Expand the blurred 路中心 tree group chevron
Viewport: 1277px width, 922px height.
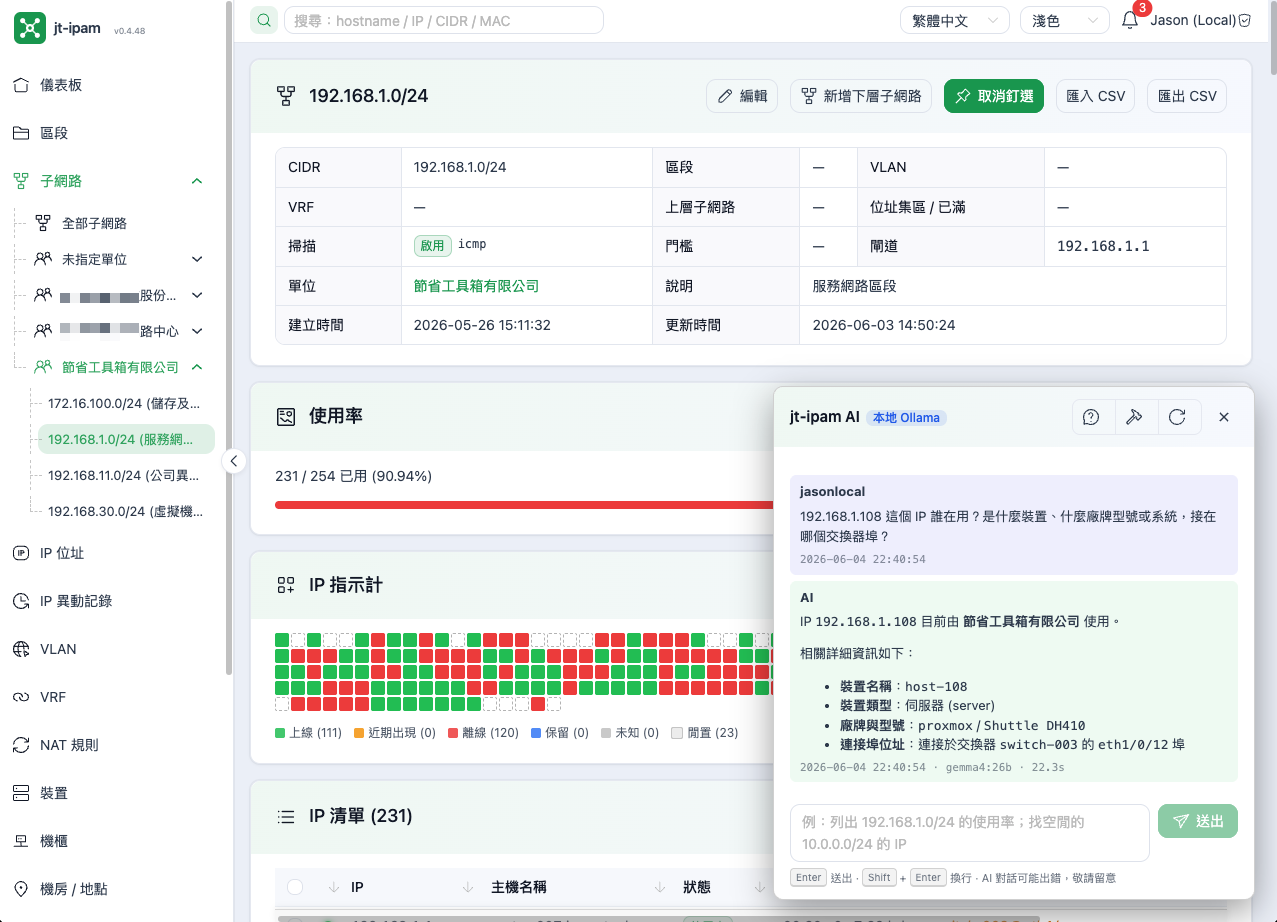click(x=197, y=331)
